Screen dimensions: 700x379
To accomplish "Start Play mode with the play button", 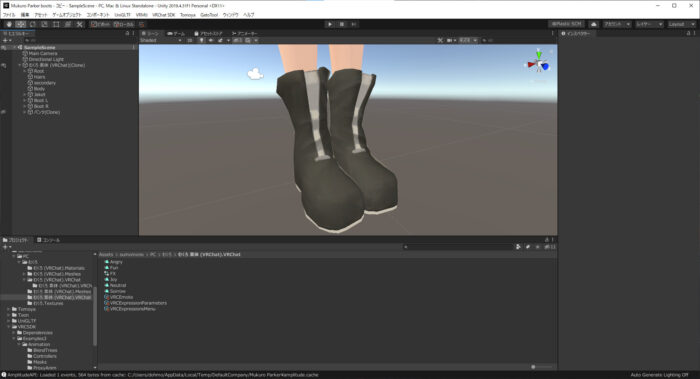I will click(x=330, y=24).
